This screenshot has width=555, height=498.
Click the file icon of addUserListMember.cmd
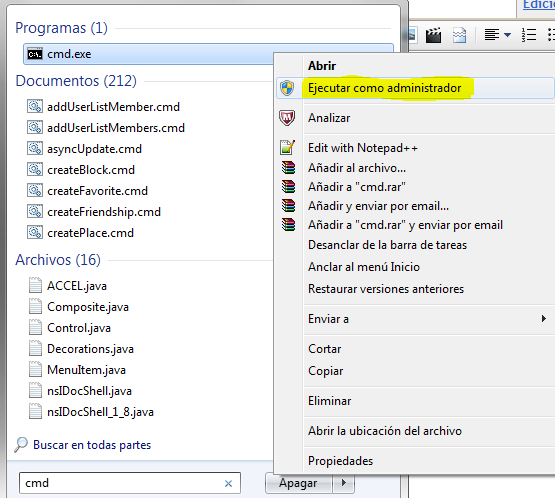(x=35, y=106)
